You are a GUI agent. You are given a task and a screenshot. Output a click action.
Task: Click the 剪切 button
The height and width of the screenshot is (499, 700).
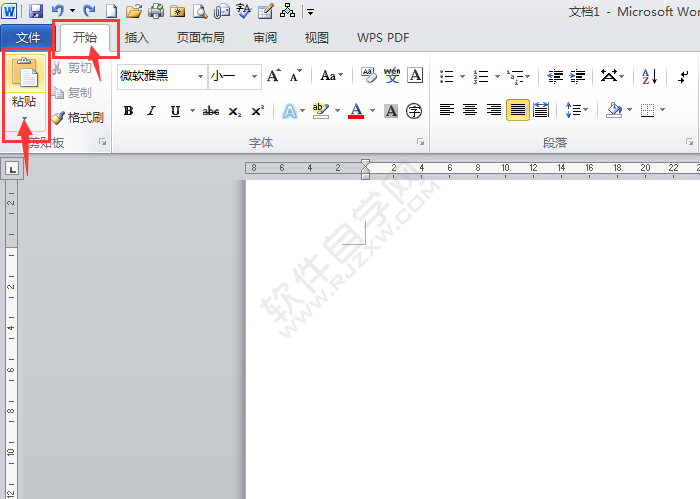[71, 68]
